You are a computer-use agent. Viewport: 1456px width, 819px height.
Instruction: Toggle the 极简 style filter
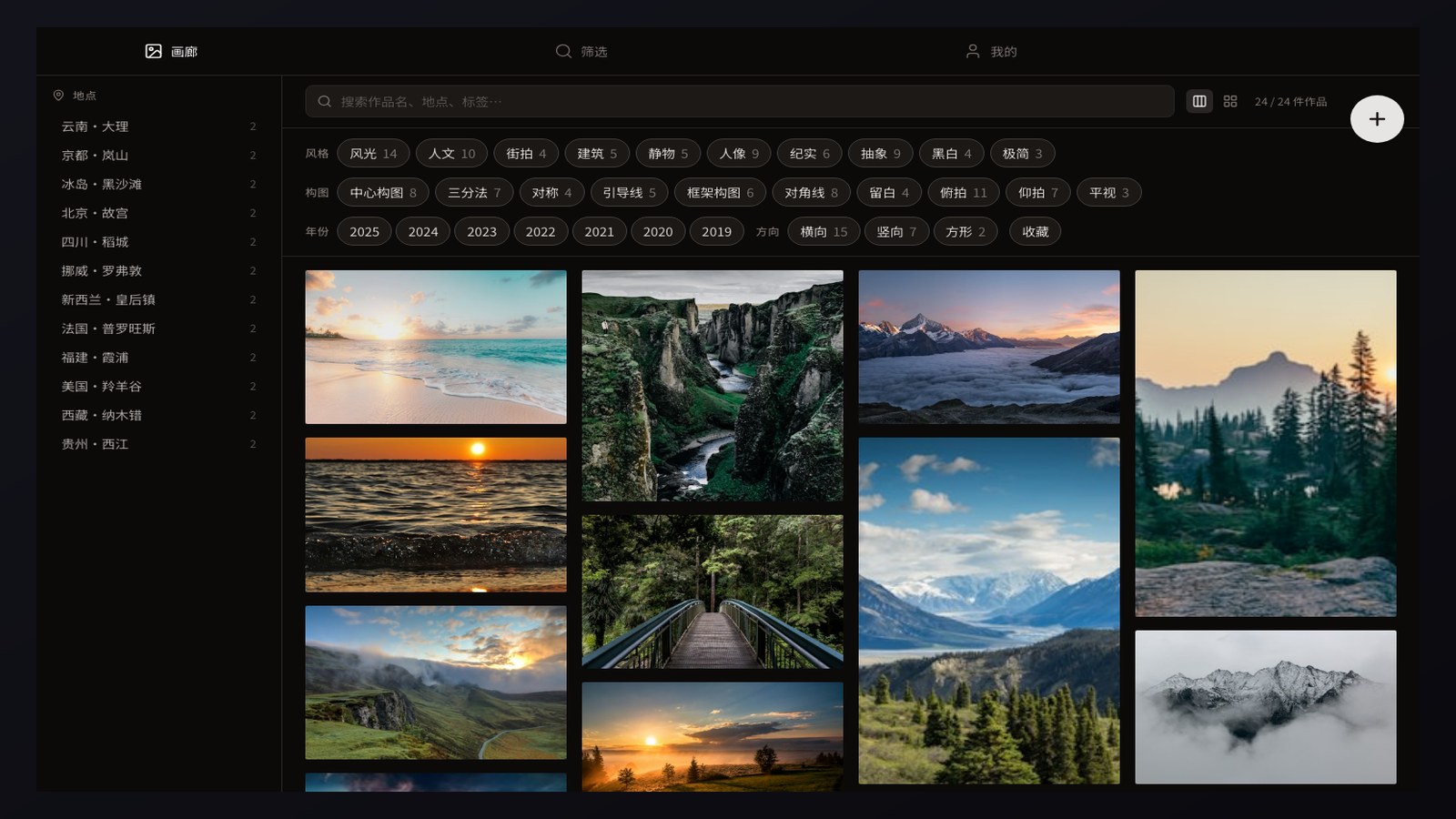point(1023,154)
